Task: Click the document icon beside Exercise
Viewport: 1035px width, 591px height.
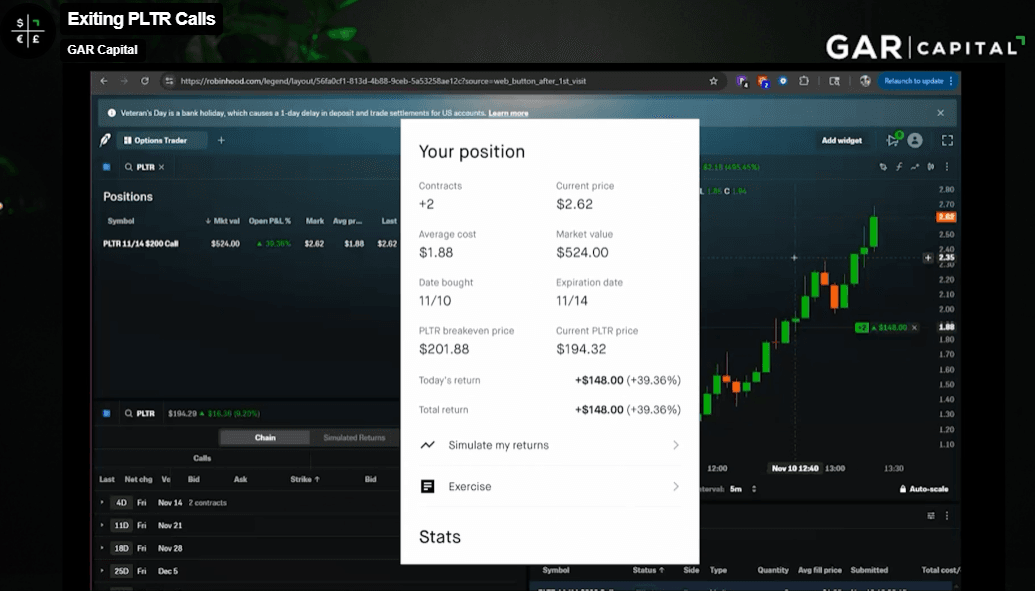Action: click(428, 487)
